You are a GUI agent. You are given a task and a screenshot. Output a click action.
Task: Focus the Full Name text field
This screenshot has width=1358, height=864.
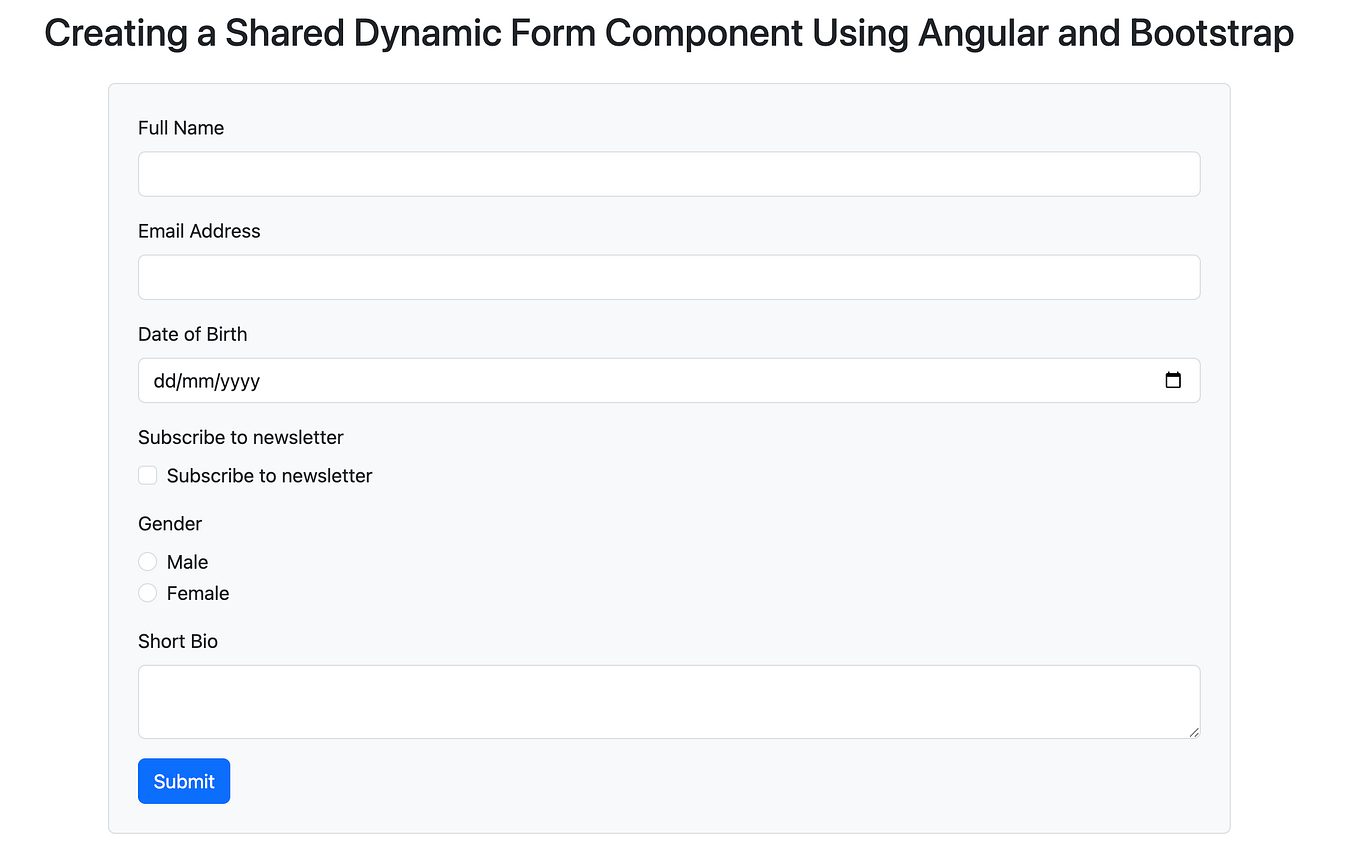pos(669,174)
